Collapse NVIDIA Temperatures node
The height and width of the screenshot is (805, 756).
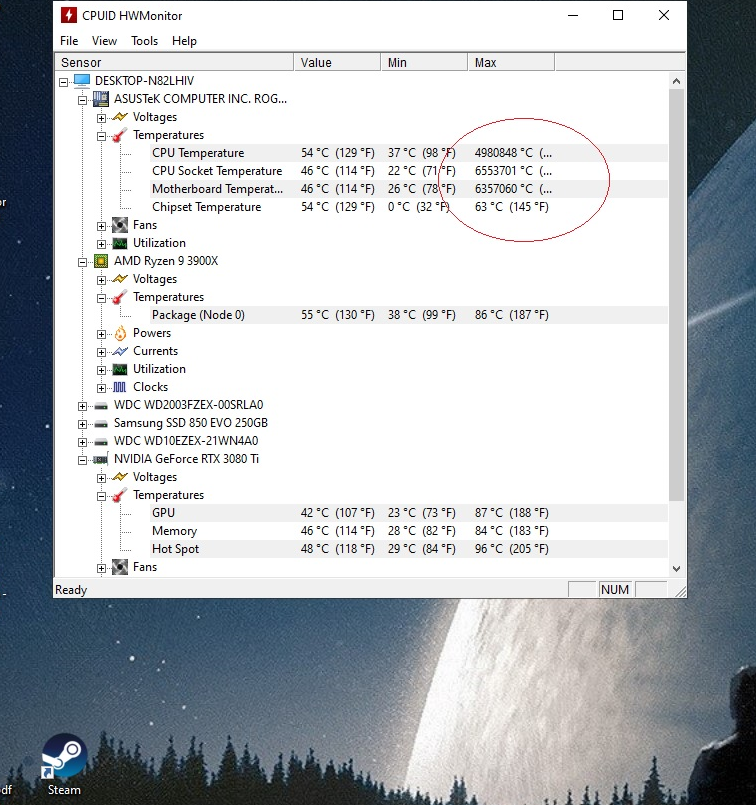click(101, 496)
